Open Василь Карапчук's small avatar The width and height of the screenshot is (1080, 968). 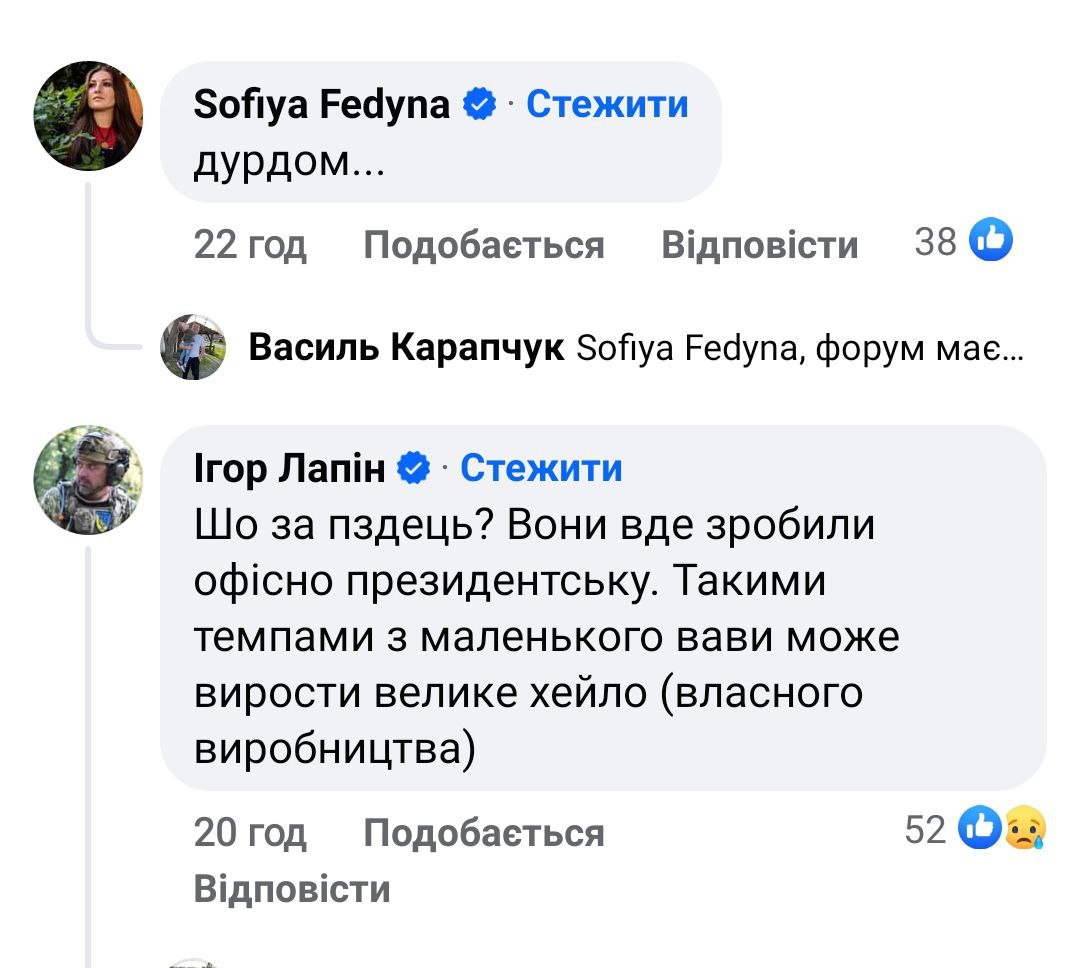pyautogui.click(x=193, y=347)
